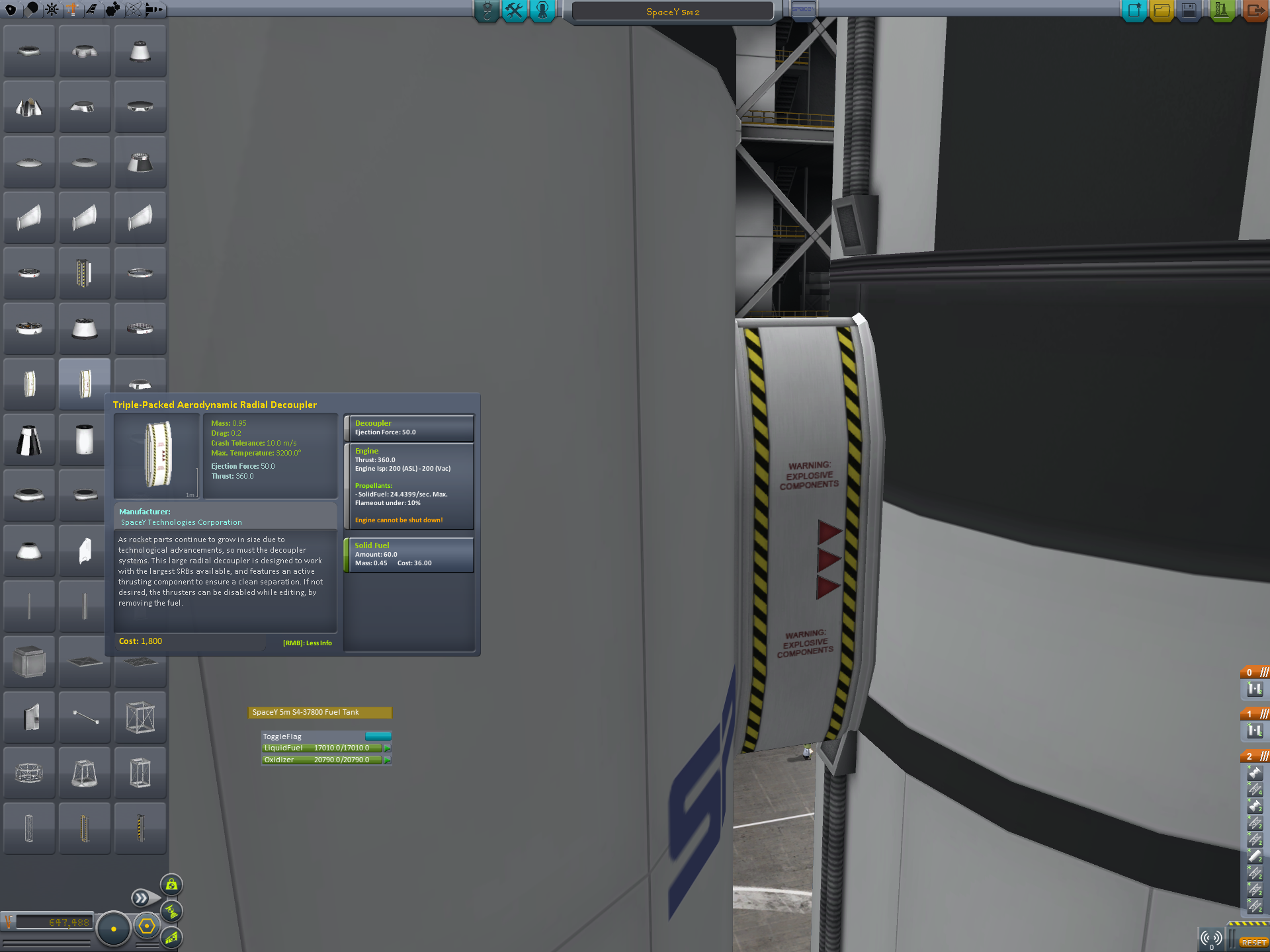
Task: Collapse the stage 2 header
Action: (1255, 756)
